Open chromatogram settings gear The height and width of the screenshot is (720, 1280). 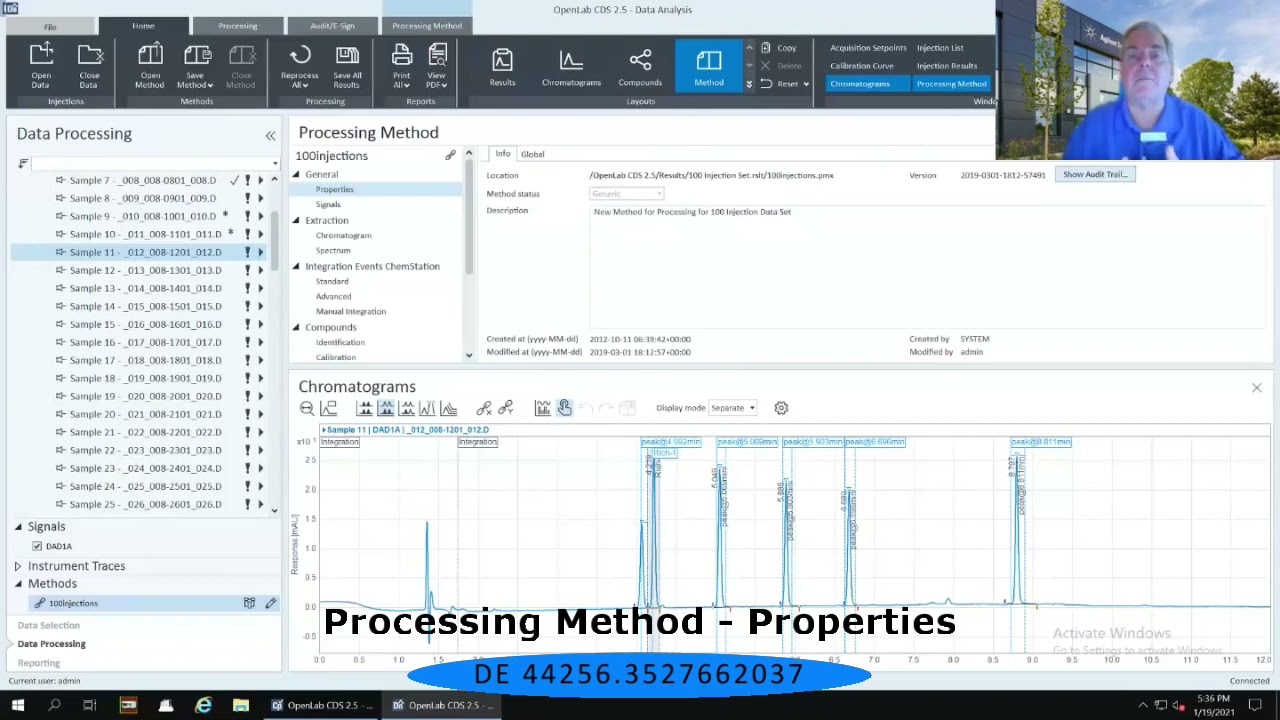pyautogui.click(x=781, y=408)
